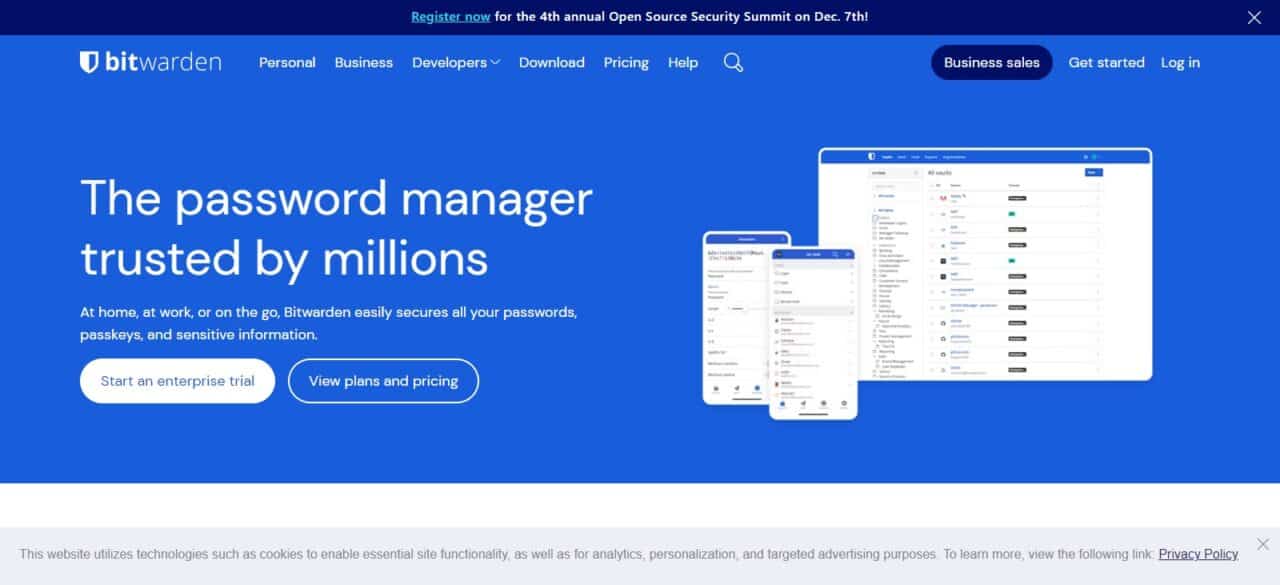View plans and pricing
Screen dimensions: 1280x585
[x=383, y=381]
